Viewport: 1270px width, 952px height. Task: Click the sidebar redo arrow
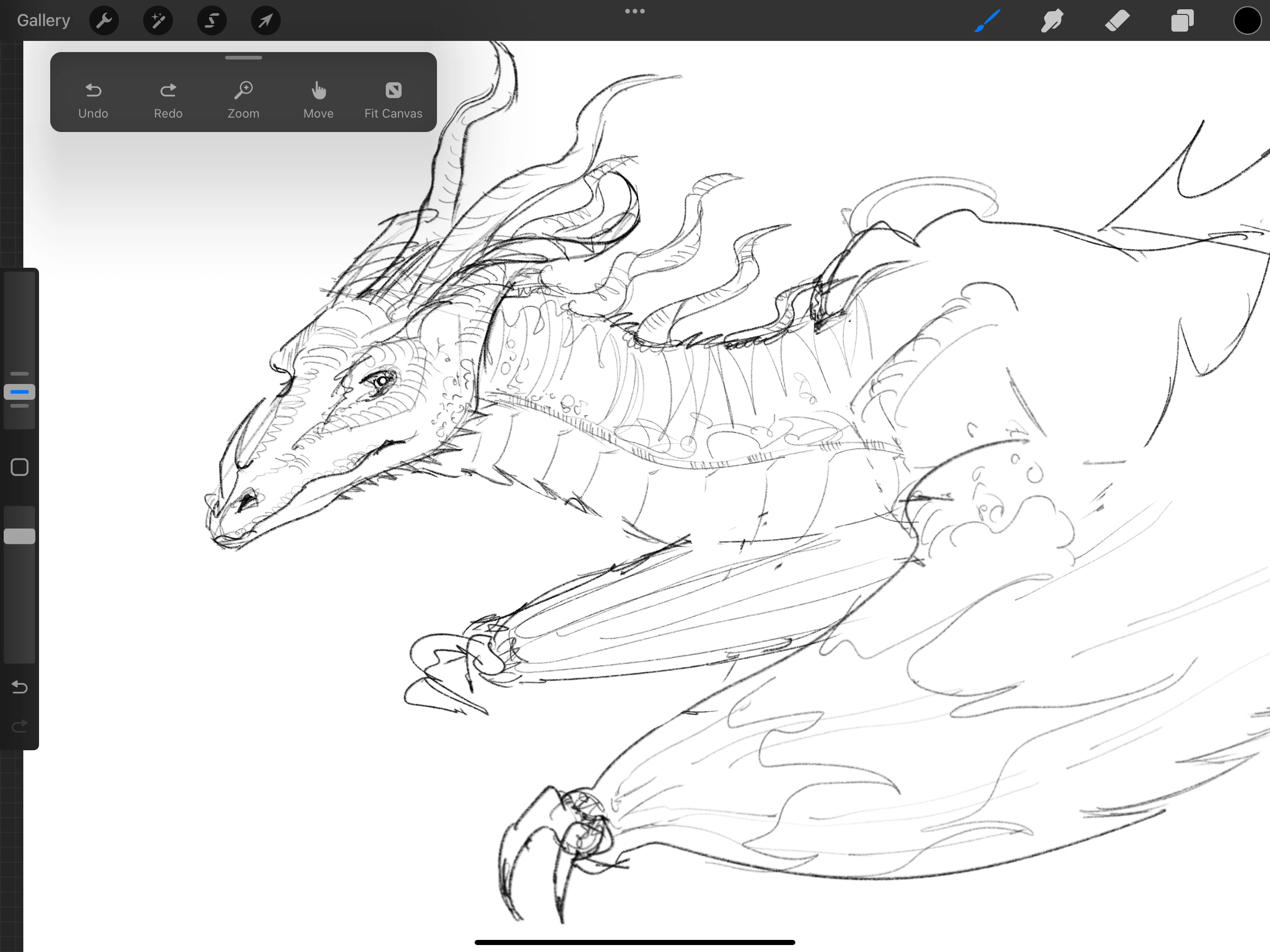click(20, 727)
